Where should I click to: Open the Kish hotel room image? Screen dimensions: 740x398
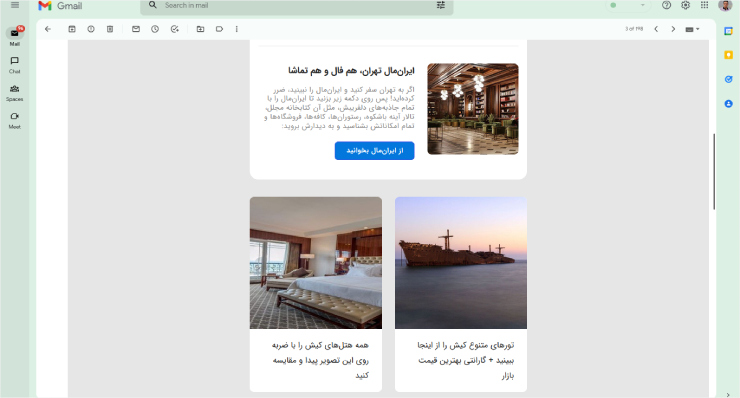click(316, 263)
